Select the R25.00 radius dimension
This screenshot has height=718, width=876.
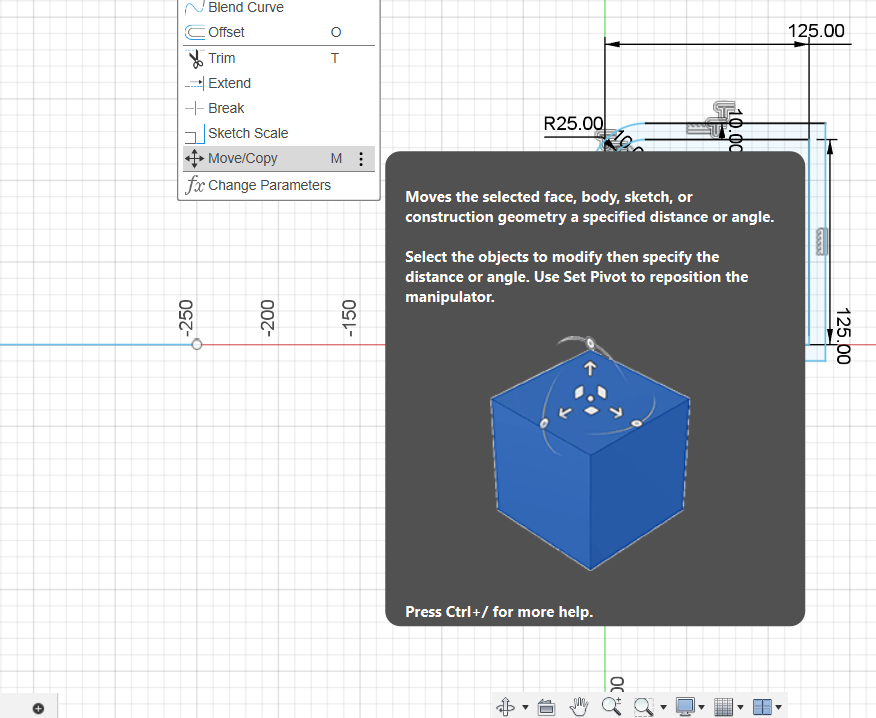(573, 123)
